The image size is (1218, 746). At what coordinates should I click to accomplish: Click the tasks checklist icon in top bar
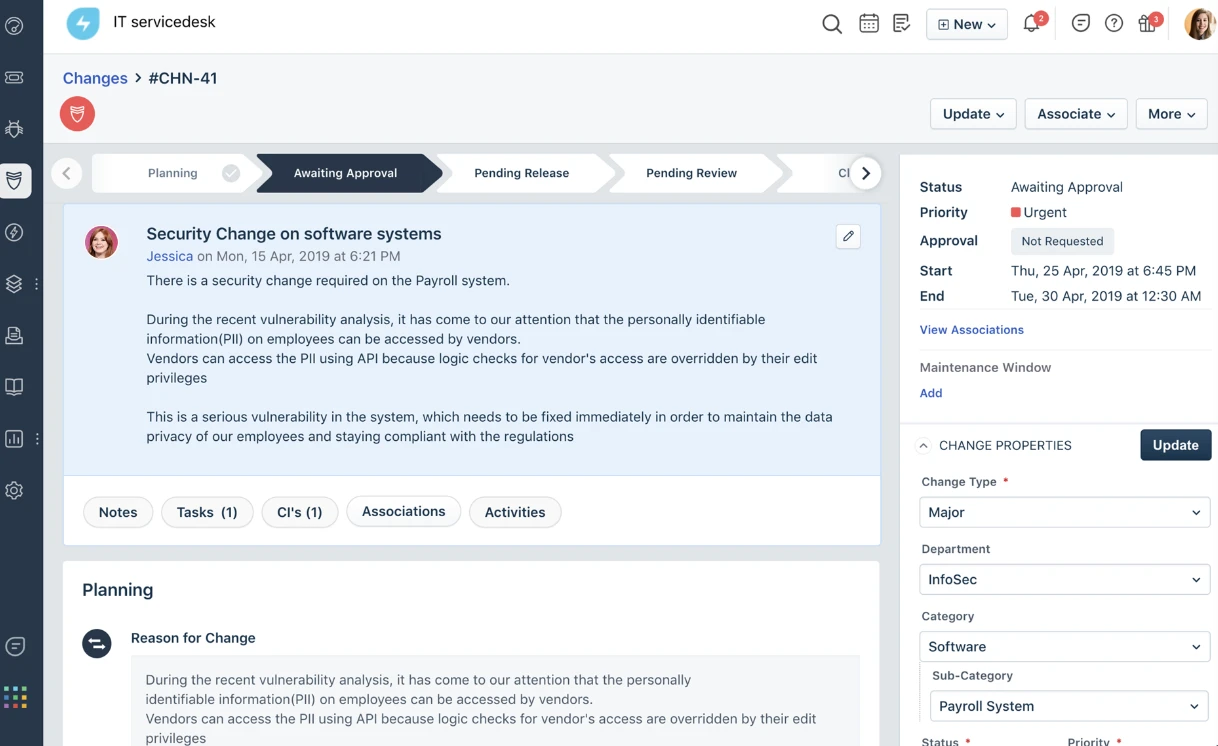tap(901, 23)
